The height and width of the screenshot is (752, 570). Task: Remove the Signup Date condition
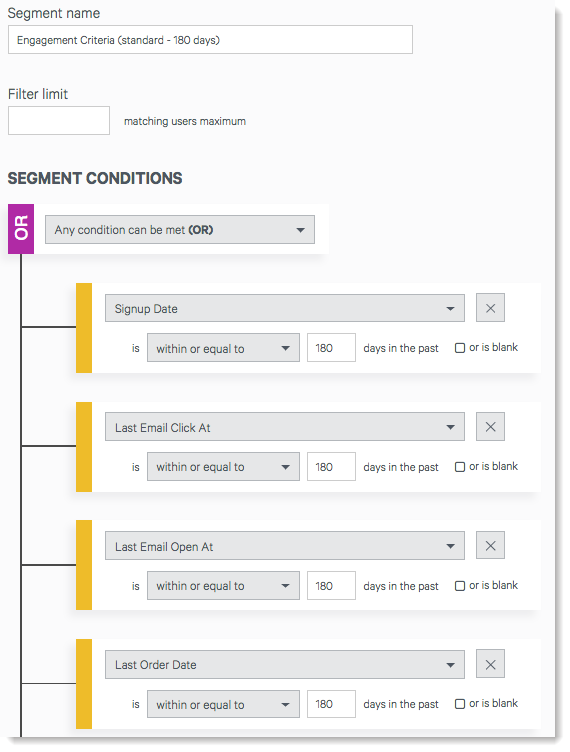[x=490, y=308]
